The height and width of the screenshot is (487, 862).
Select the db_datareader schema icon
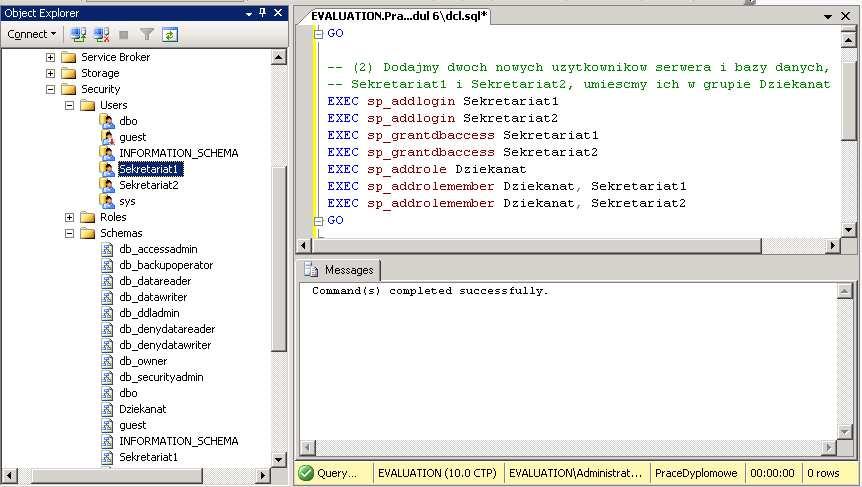click(107, 281)
